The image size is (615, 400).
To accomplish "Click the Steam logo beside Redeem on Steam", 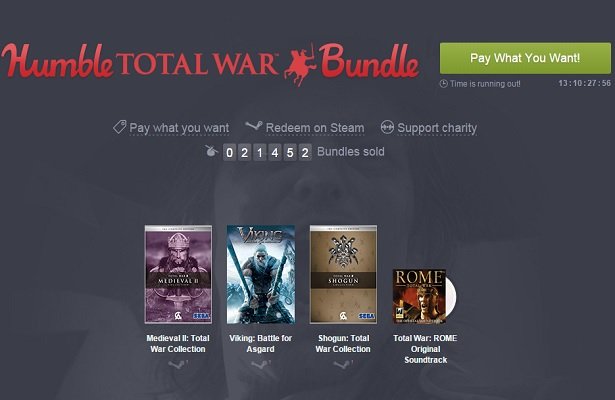I will (x=254, y=125).
